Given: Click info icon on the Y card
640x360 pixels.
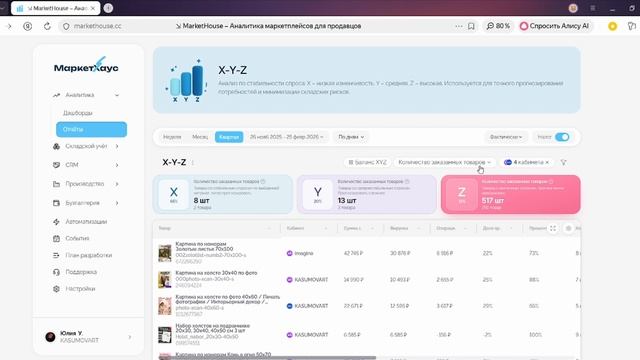Looking at the screenshot, I should [x=407, y=181].
